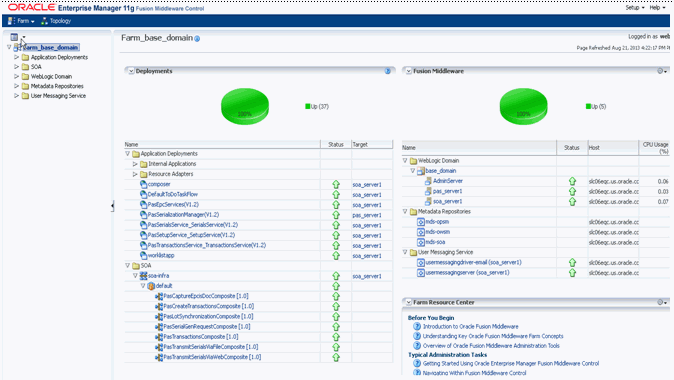The height and width of the screenshot is (380, 674).
Task: Open usermessagingserver (soa_server1) link
Action: coord(467,273)
